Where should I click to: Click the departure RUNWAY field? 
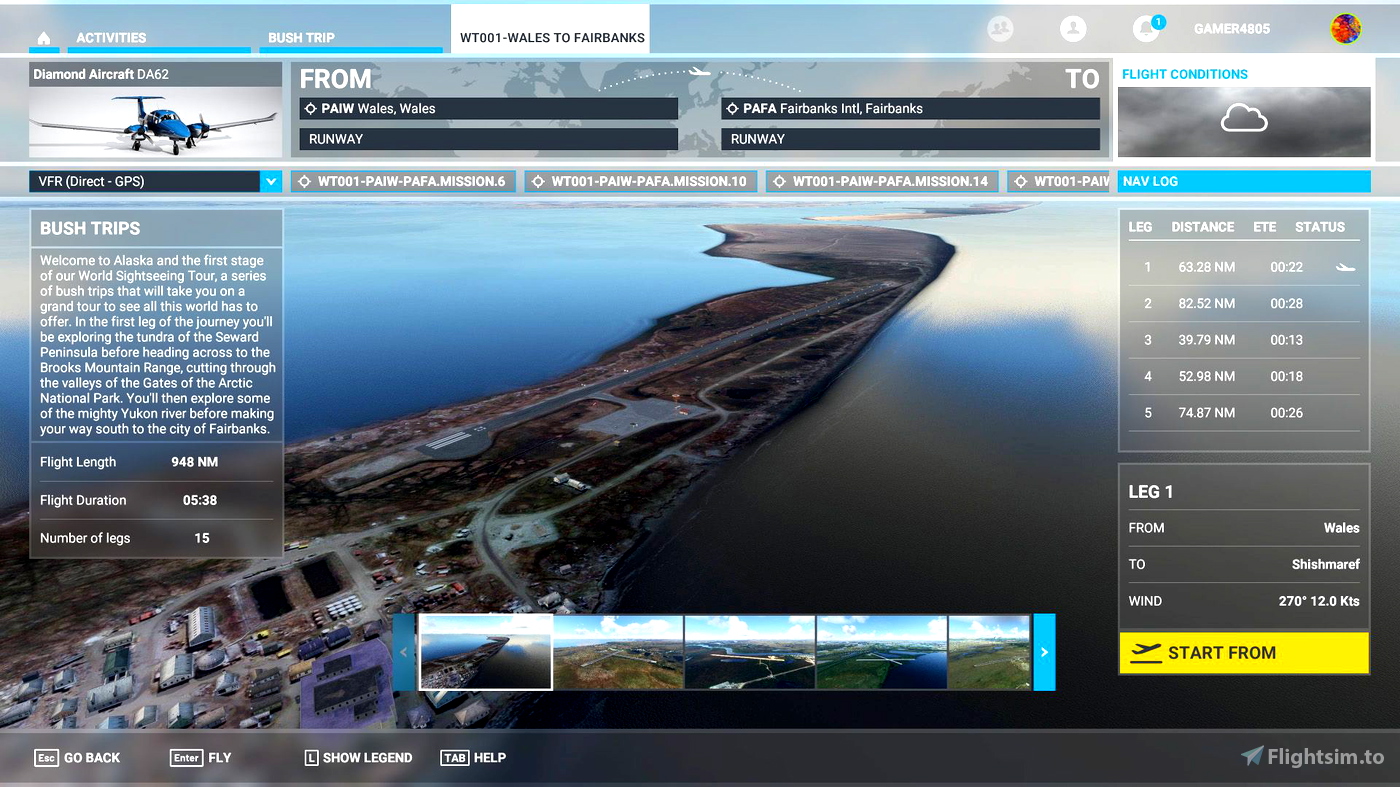pyautogui.click(x=489, y=139)
